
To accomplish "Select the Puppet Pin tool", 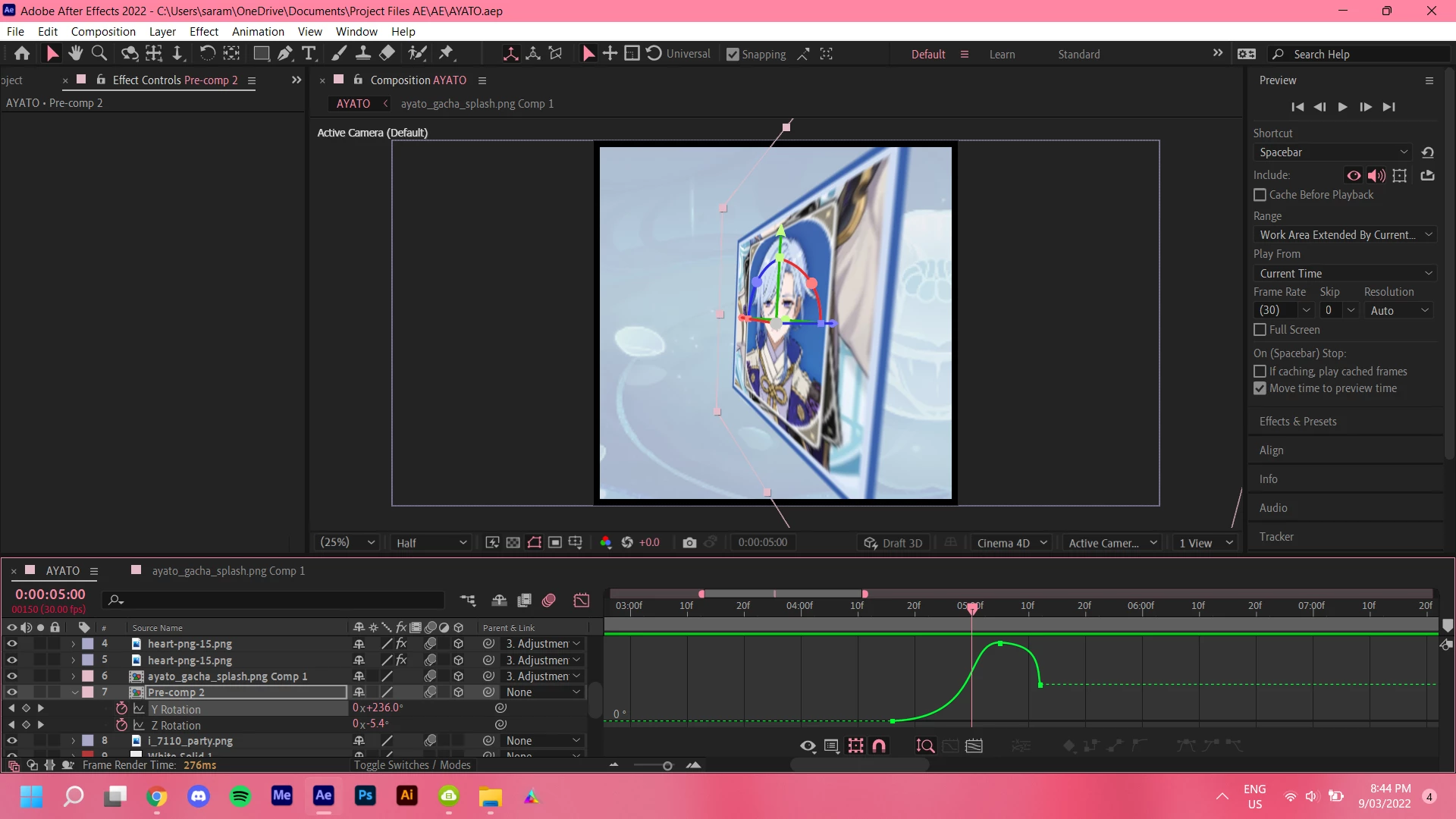I will coord(446,53).
